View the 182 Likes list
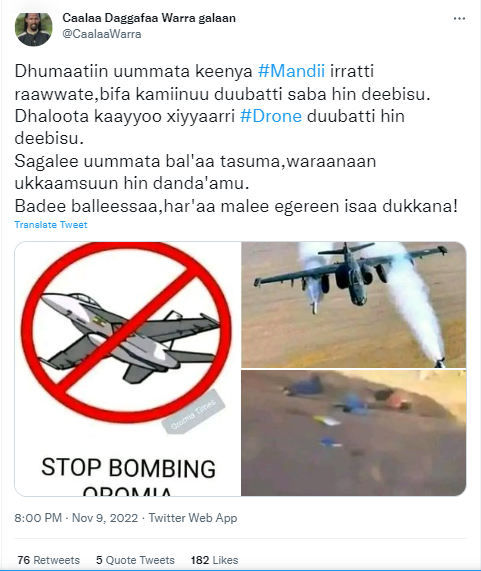Screen dimensions: 481x571 pyautogui.click(x=214, y=560)
